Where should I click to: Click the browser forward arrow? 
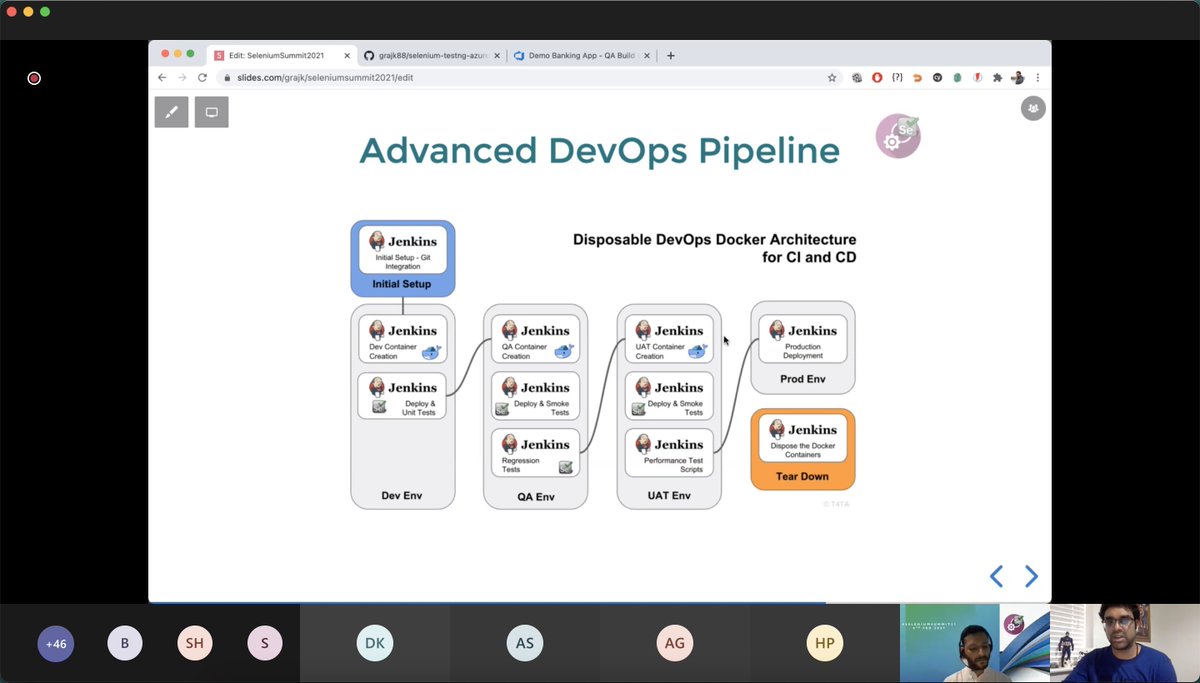182,77
